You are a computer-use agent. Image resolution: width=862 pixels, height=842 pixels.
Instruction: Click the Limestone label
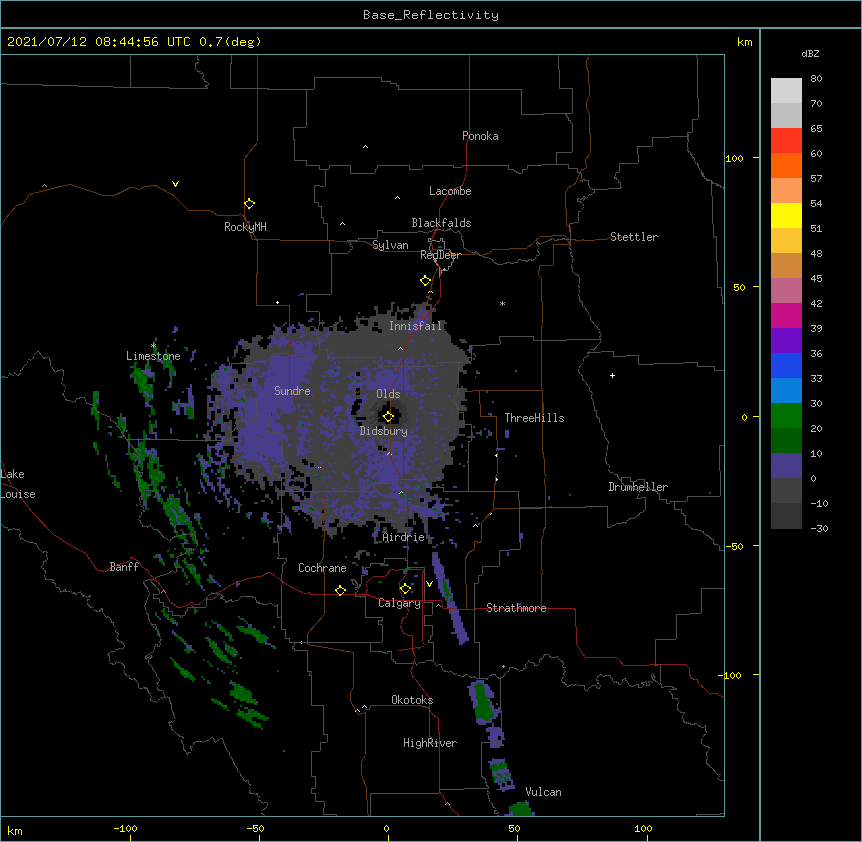tap(153, 356)
